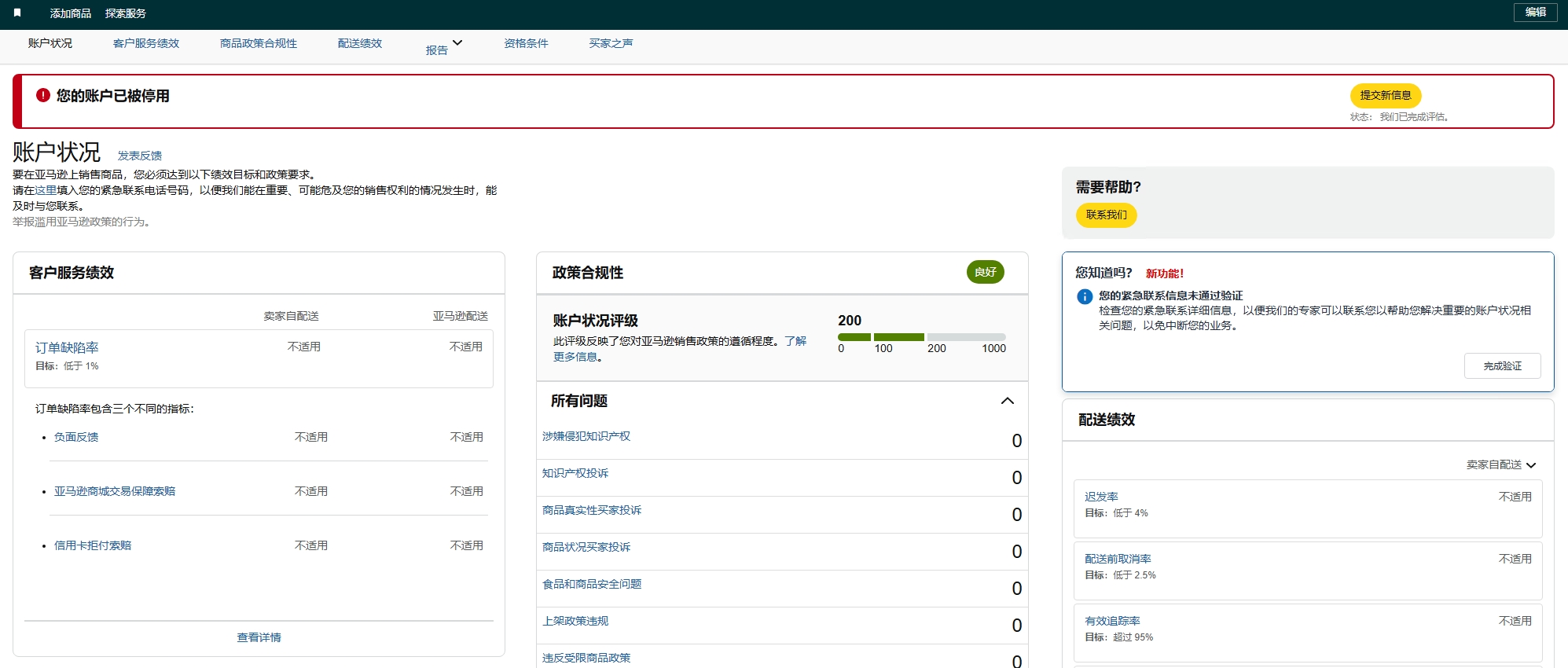The height and width of the screenshot is (668, 1568).
Task: Open the 迟发率 metric link
Action: pyautogui.click(x=1101, y=497)
